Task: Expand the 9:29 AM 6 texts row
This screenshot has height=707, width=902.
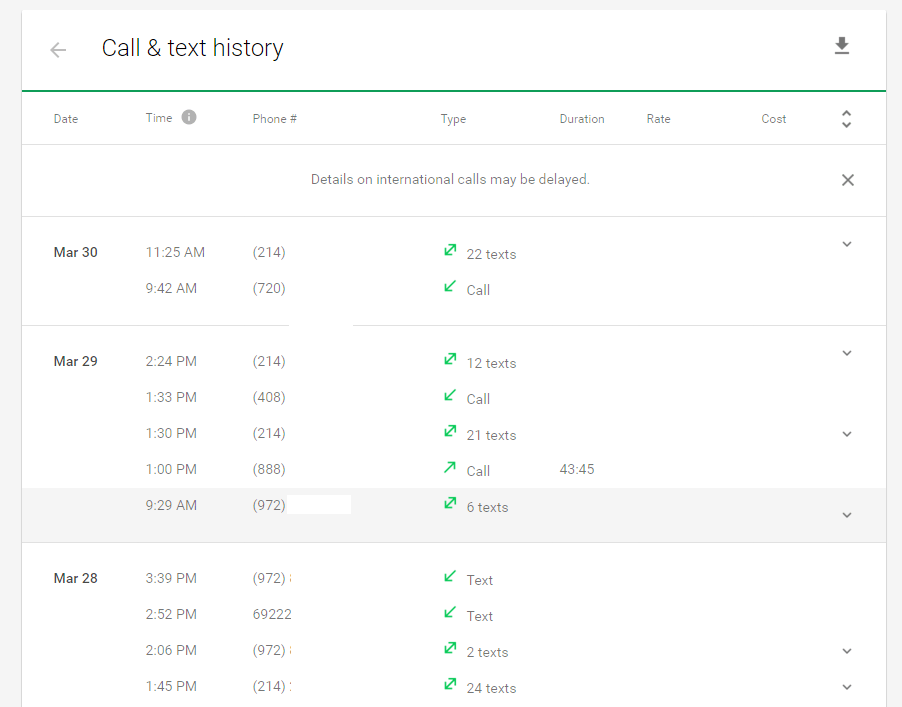Action: coord(847,515)
